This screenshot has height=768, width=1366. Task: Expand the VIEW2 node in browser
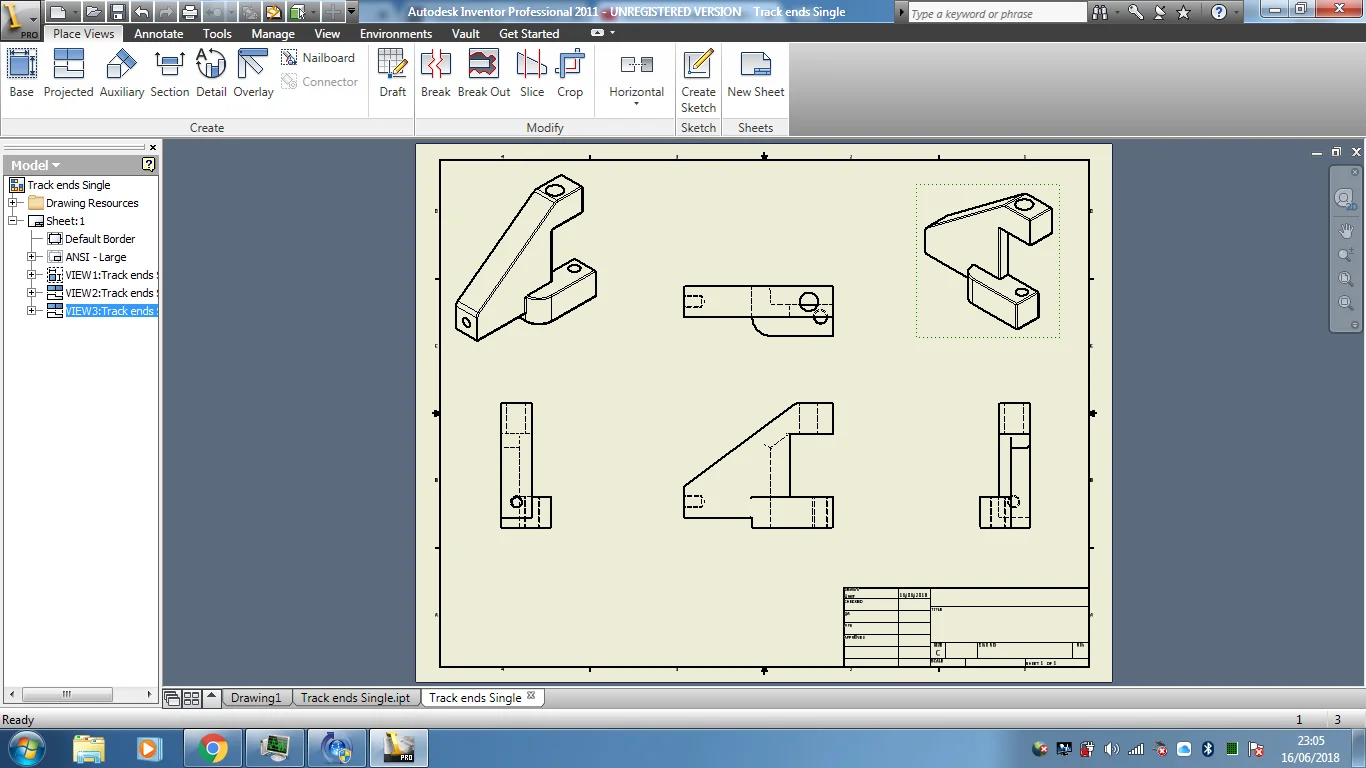click(32, 293)
